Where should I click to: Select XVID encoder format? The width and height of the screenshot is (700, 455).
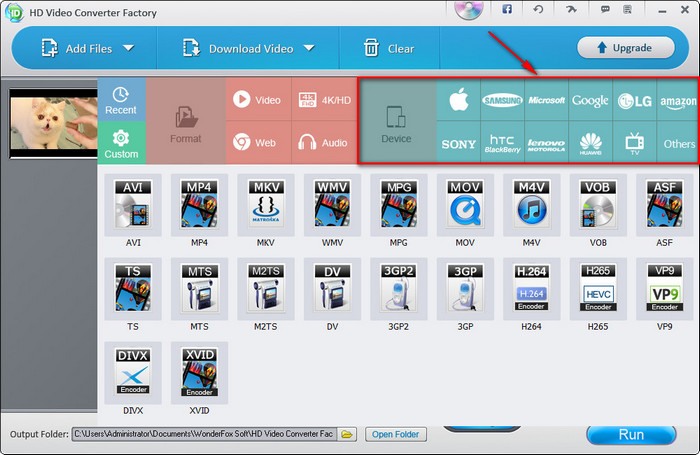(x=200, y=373)
